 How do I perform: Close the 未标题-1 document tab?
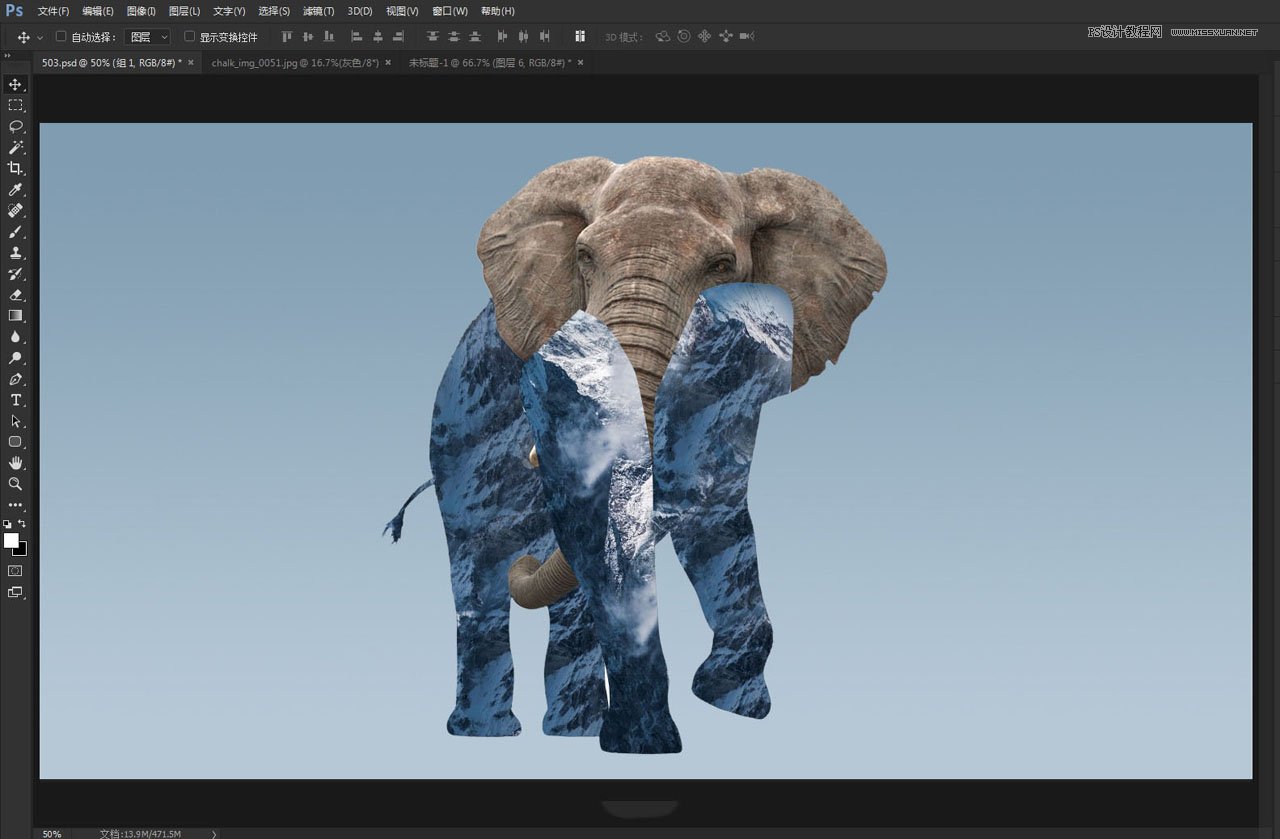point(580,62)
